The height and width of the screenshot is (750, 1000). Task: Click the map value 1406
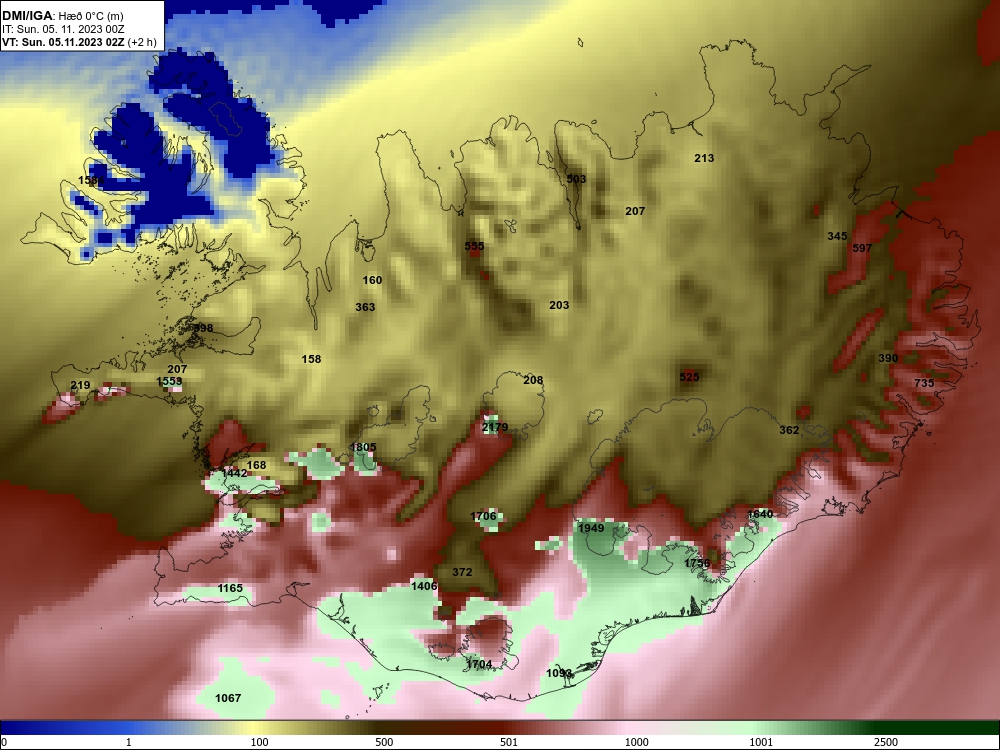click(x=424, y=586)
